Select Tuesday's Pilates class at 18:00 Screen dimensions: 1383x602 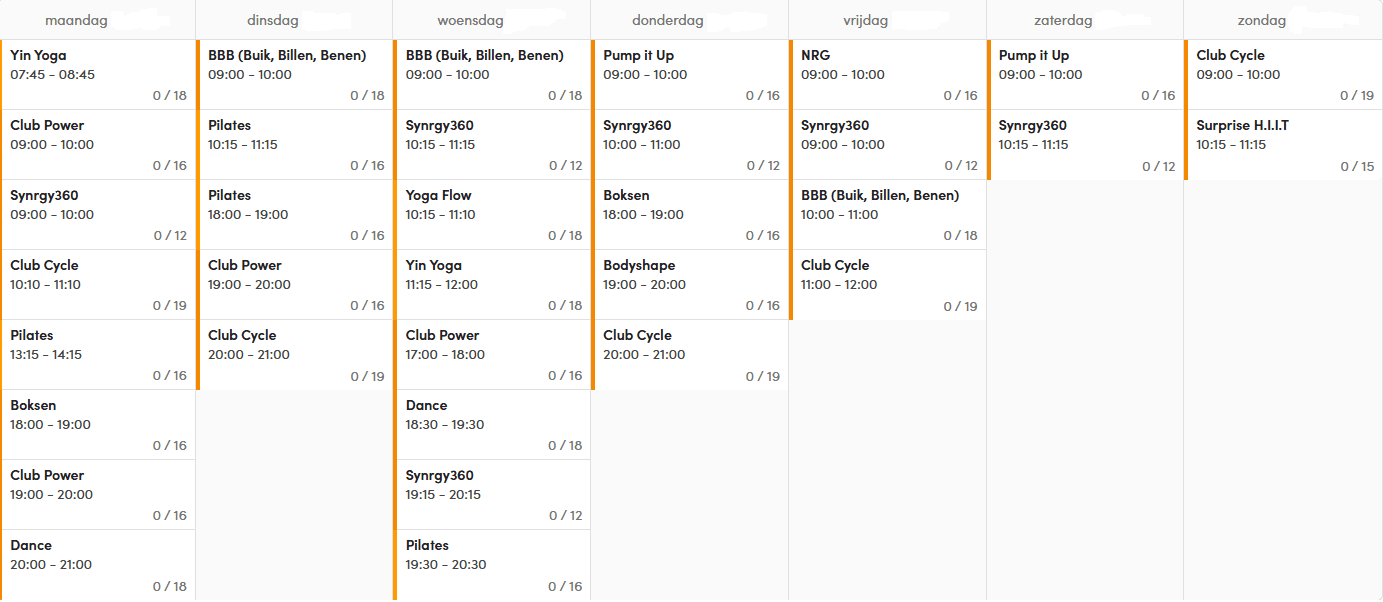(x=295, y=214)
